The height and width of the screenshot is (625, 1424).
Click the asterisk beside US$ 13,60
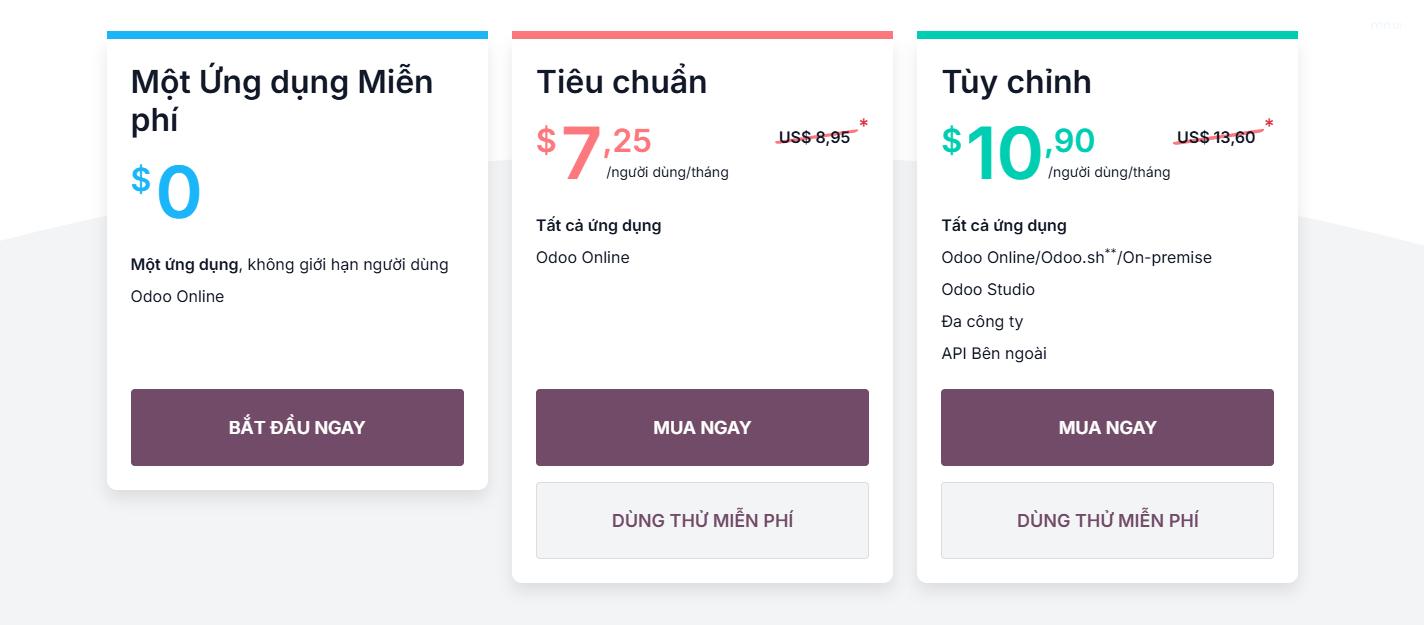(1267, 125)
